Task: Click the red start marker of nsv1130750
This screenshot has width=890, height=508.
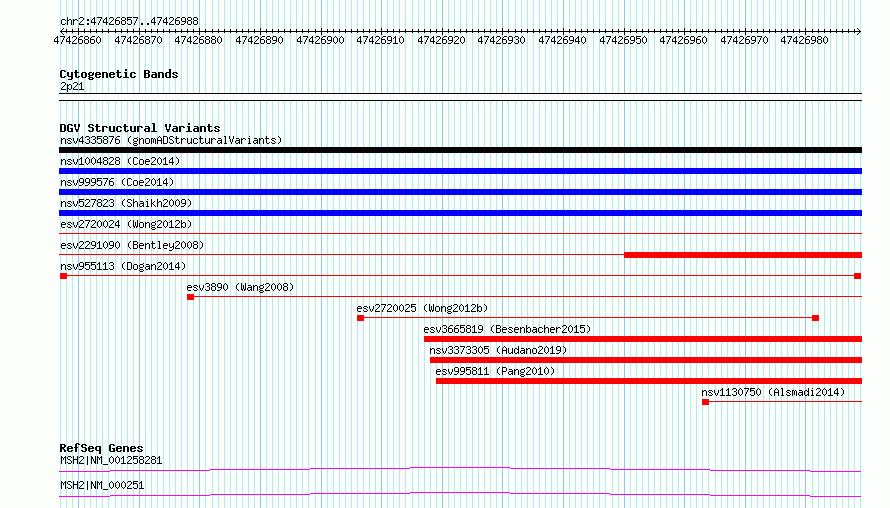Action: [706, 402]
